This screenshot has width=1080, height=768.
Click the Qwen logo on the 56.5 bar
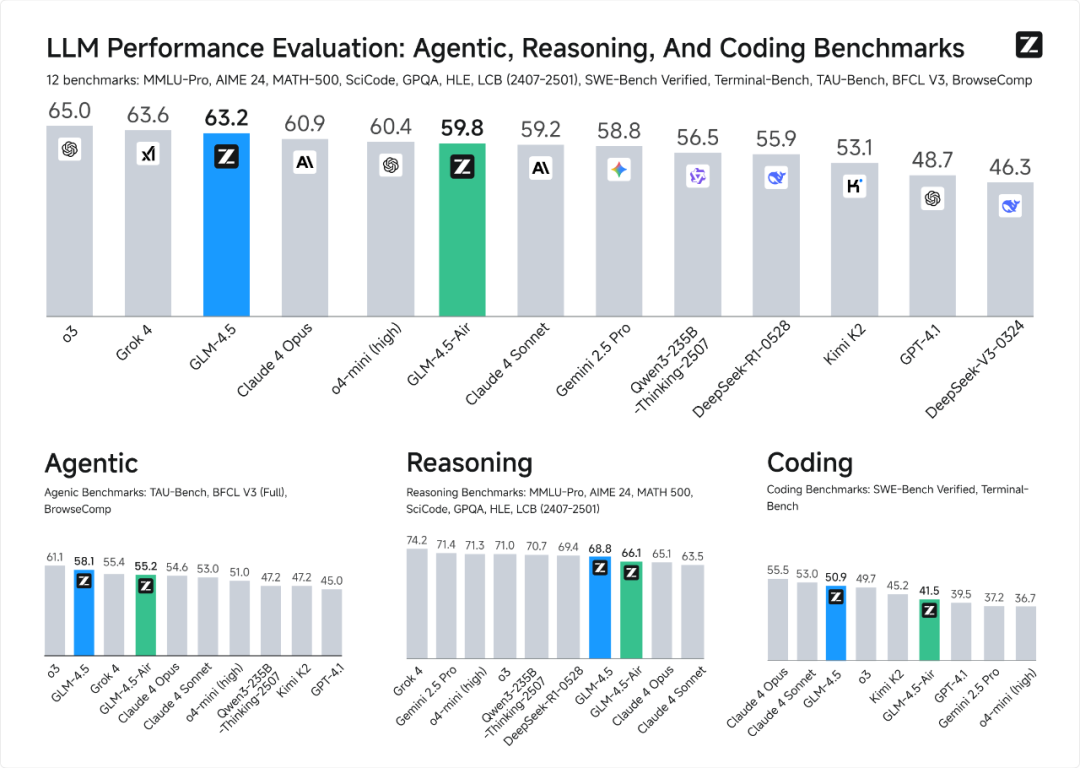click(697, 176)
